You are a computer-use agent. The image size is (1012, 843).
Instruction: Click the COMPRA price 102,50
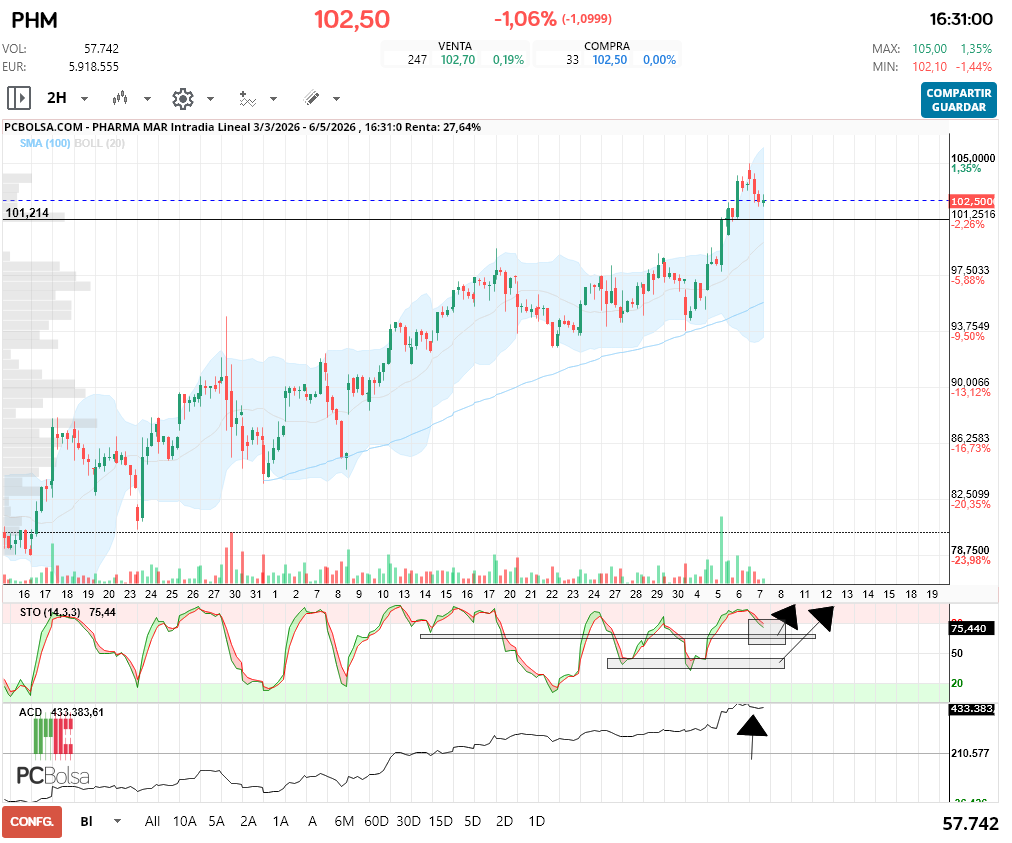tap(610, 60)
